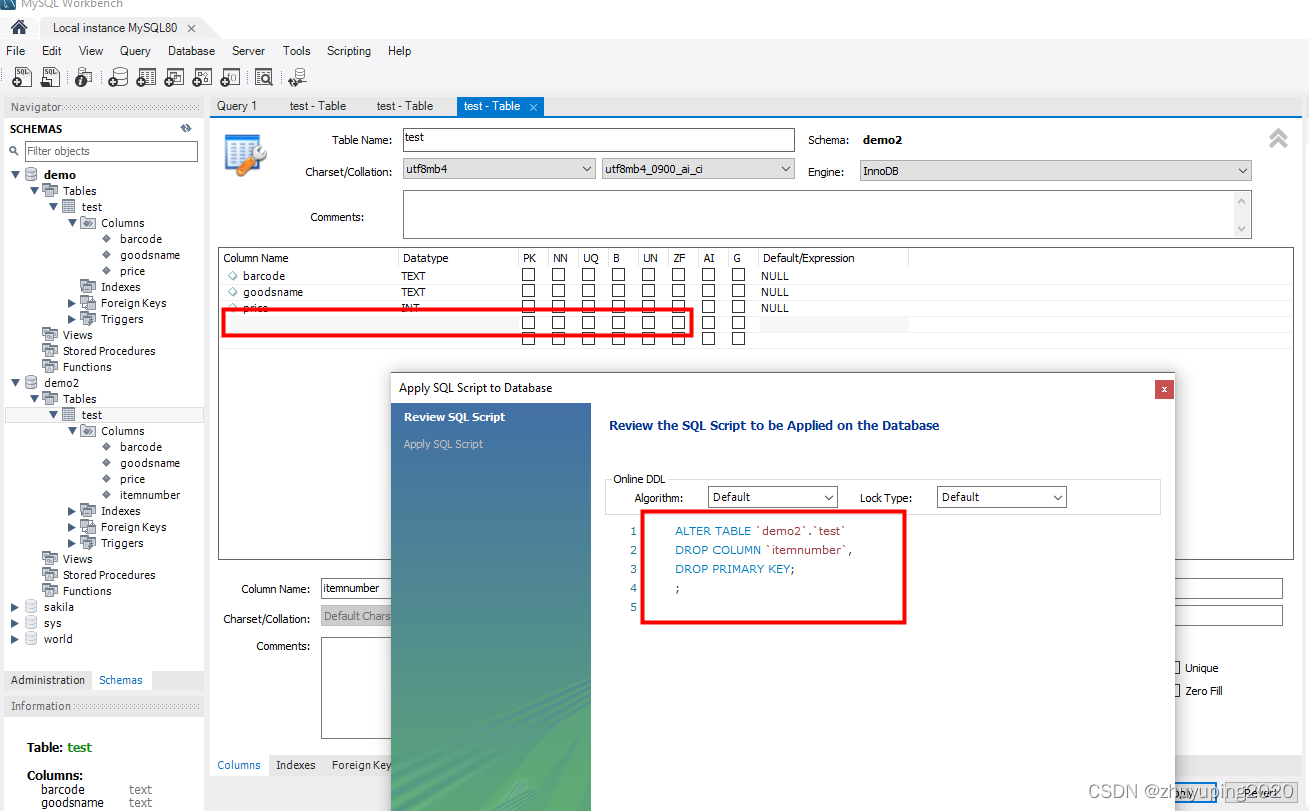Open the InnoDB Engine dropdown
Image resolution: width=1309 pixels, height=811 pixels.
click(x=1055, y=171)
